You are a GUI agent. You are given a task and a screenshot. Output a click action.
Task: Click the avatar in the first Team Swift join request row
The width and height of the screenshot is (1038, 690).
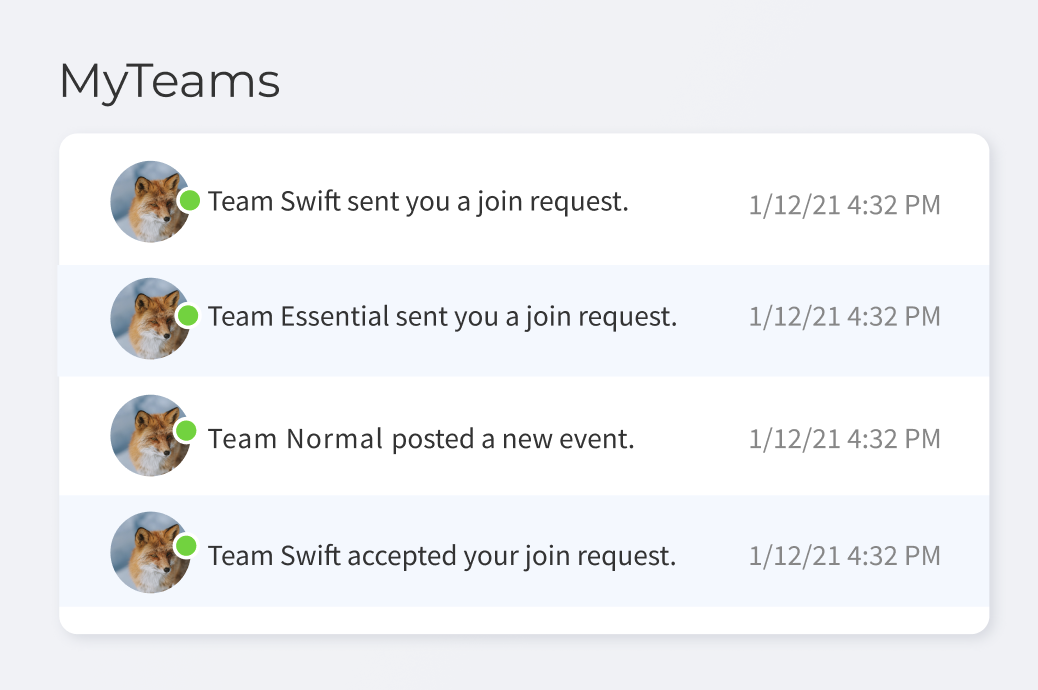tap(148, 202)
